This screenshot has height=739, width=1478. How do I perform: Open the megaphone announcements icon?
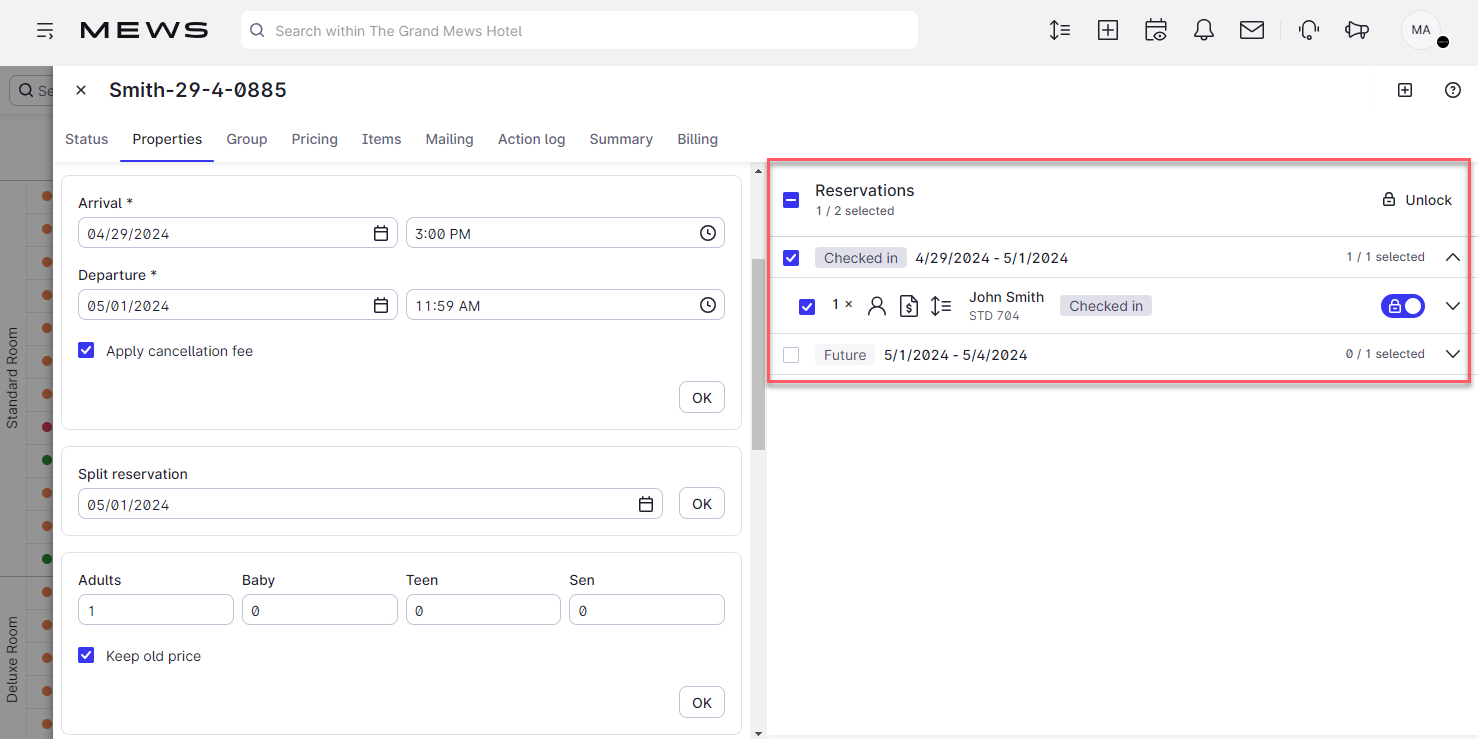coord(1357,31)
